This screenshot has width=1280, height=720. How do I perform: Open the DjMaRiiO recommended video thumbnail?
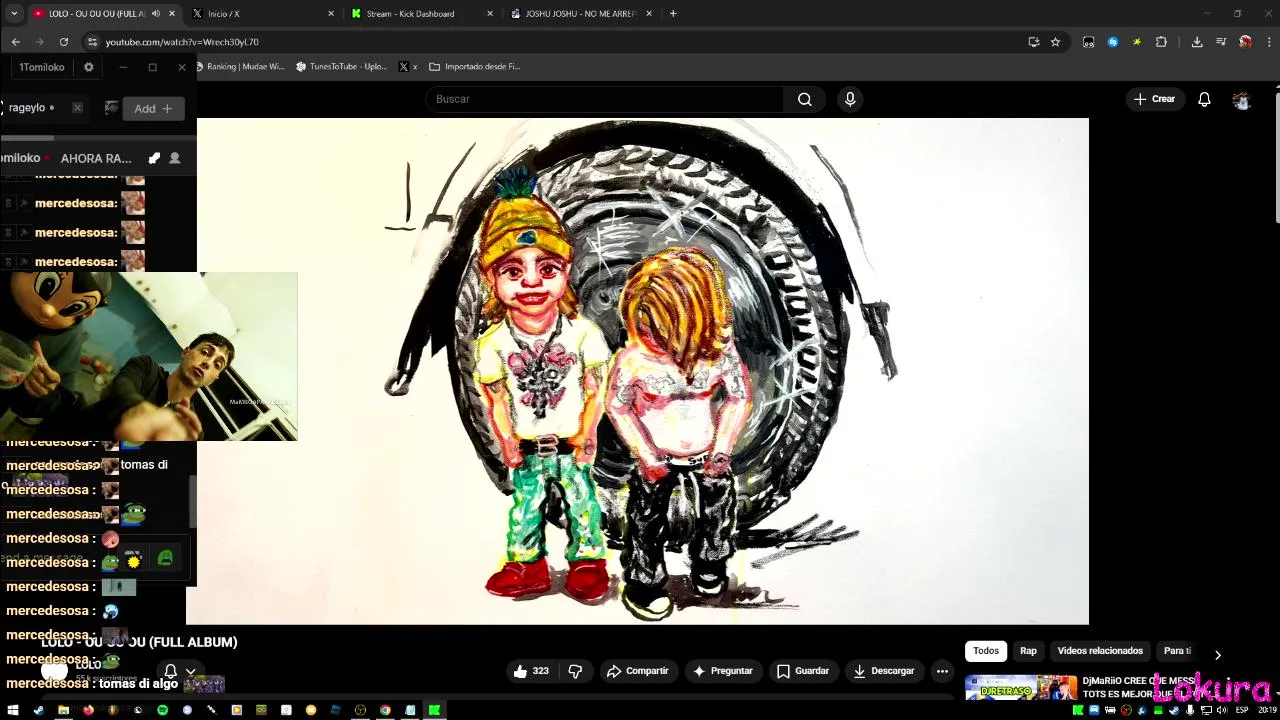(1021, 689)
